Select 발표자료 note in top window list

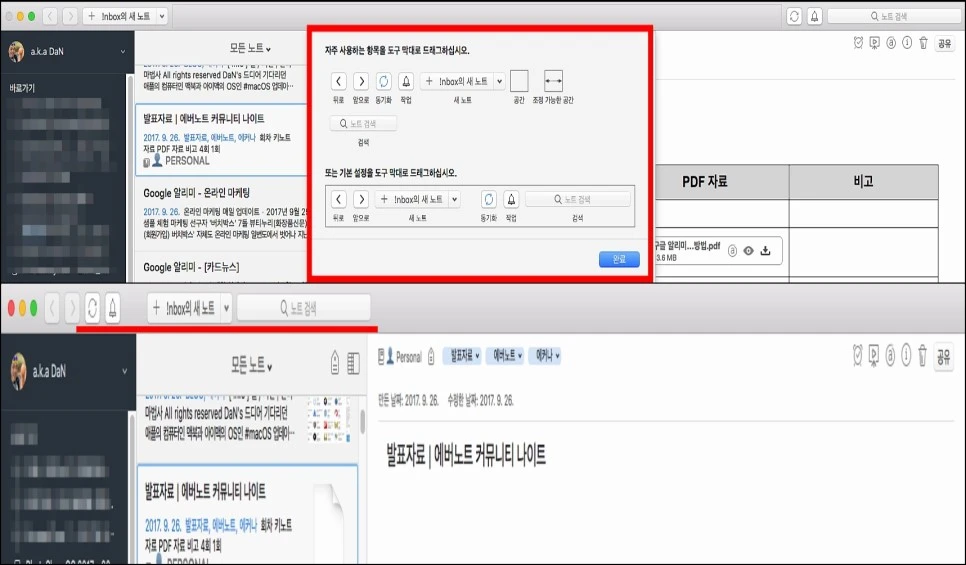click(221, 140)
